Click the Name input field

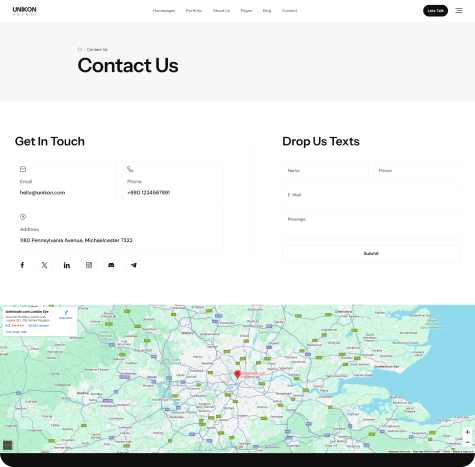pyautogui.click(x=325, y=171)
